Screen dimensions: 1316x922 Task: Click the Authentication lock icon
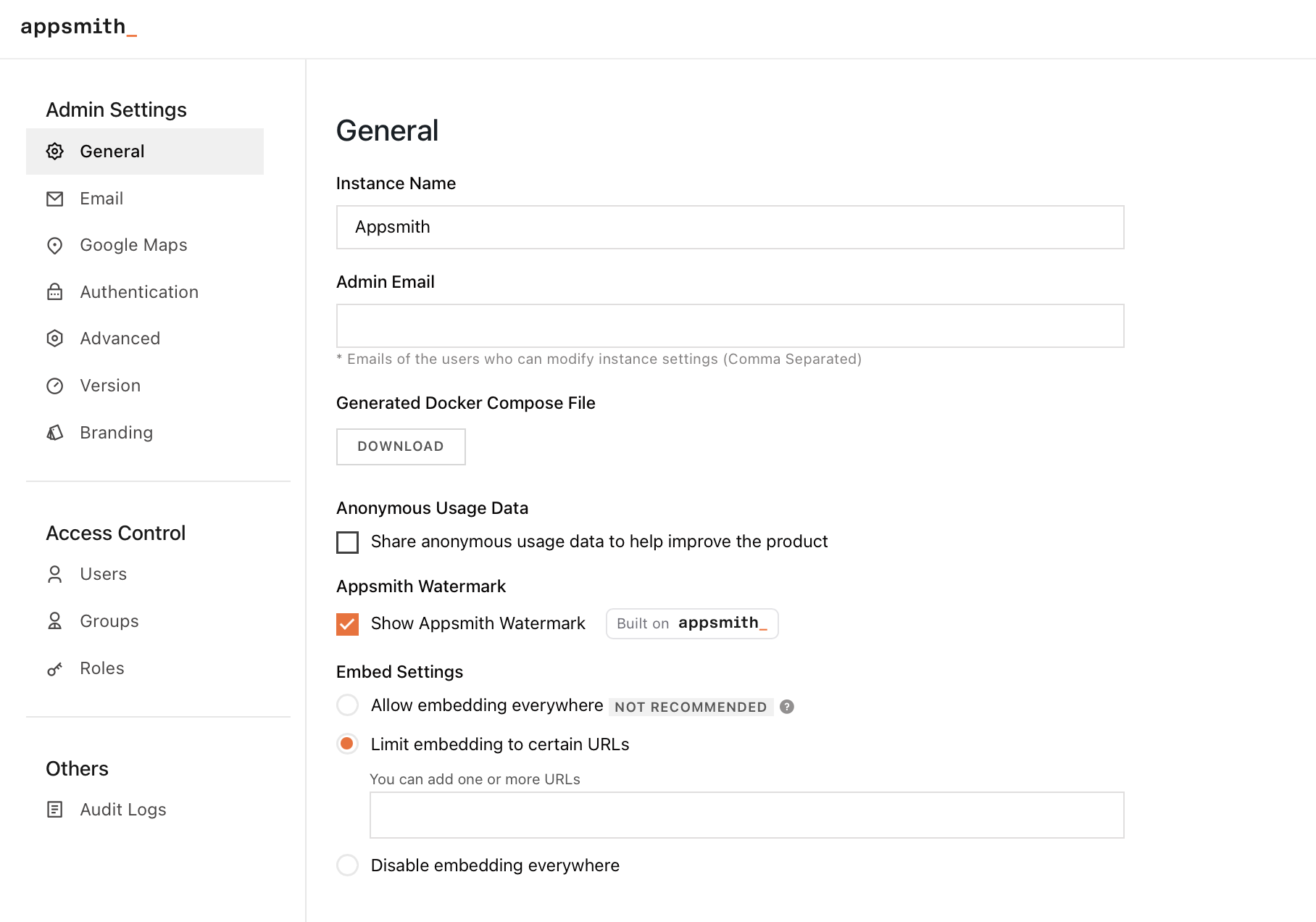(x=55, y=292)
